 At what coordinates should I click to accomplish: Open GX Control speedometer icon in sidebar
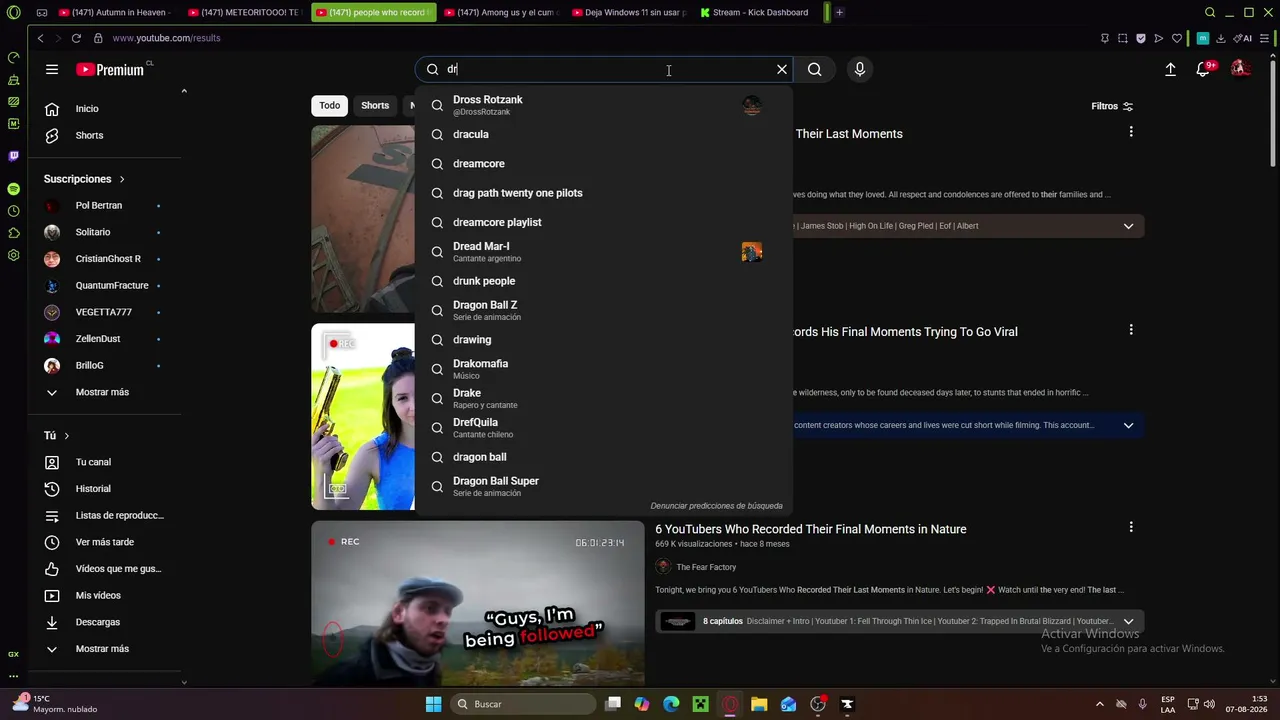point(13,57)
